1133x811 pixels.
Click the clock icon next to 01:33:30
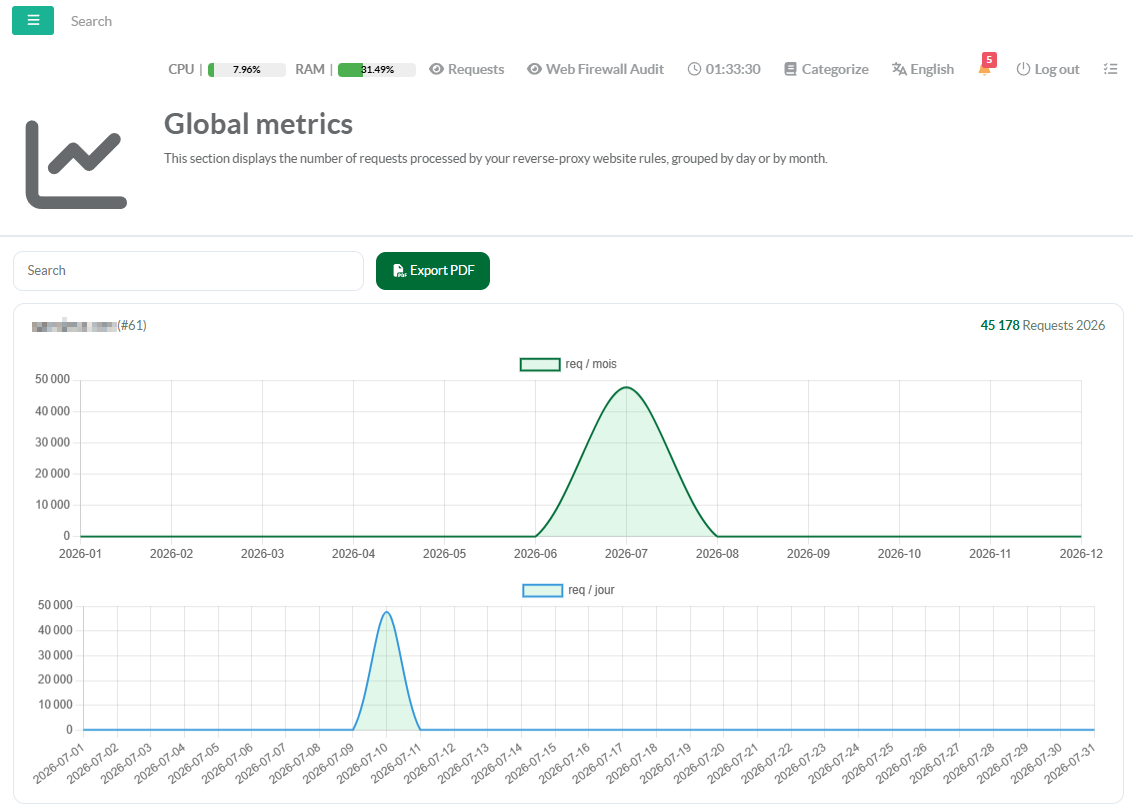point(694,69)
